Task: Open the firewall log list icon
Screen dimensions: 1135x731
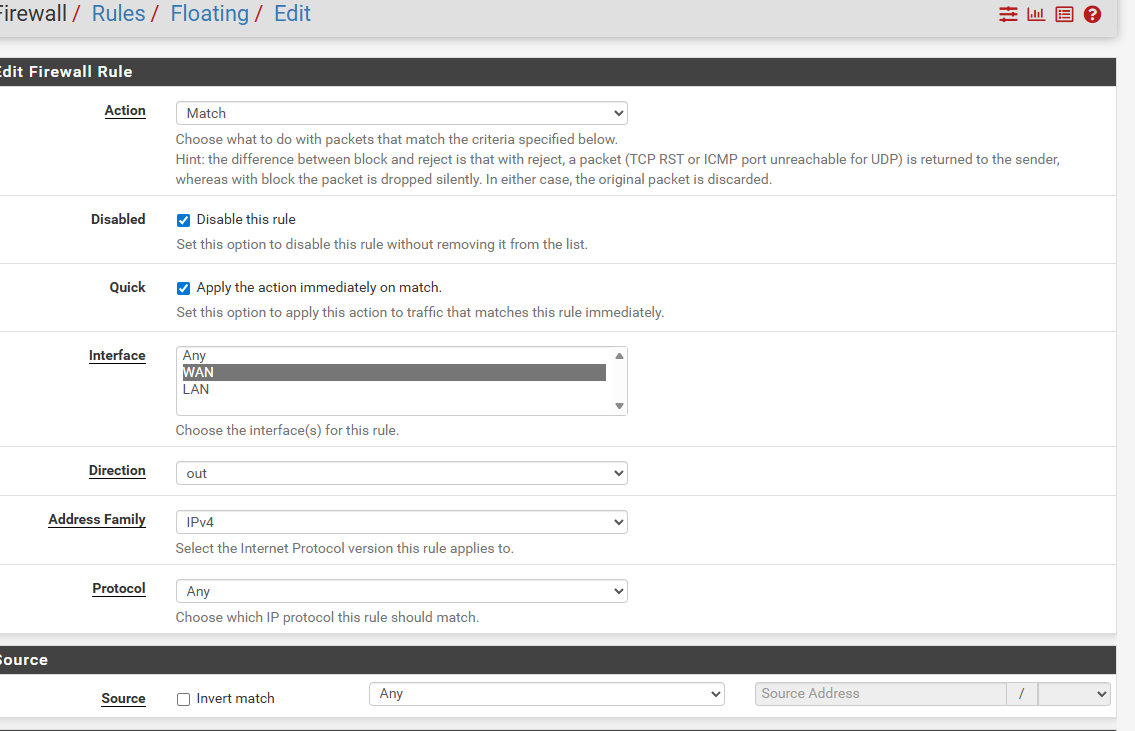Action: (x=1064, y=15)
